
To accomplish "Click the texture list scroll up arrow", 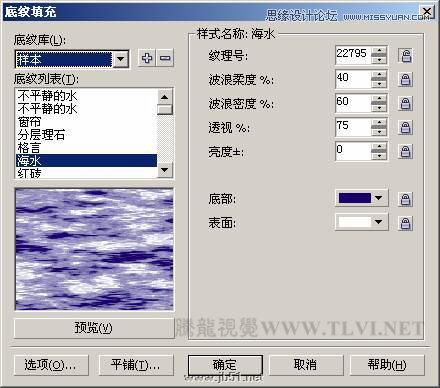I will pyautogui.click(x=165, y=97).
